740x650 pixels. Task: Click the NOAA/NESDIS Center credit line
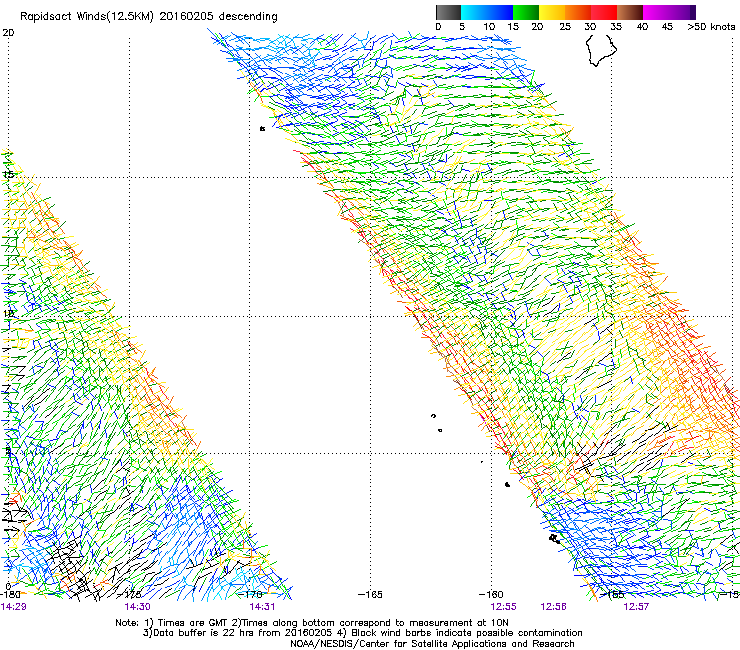432,643
